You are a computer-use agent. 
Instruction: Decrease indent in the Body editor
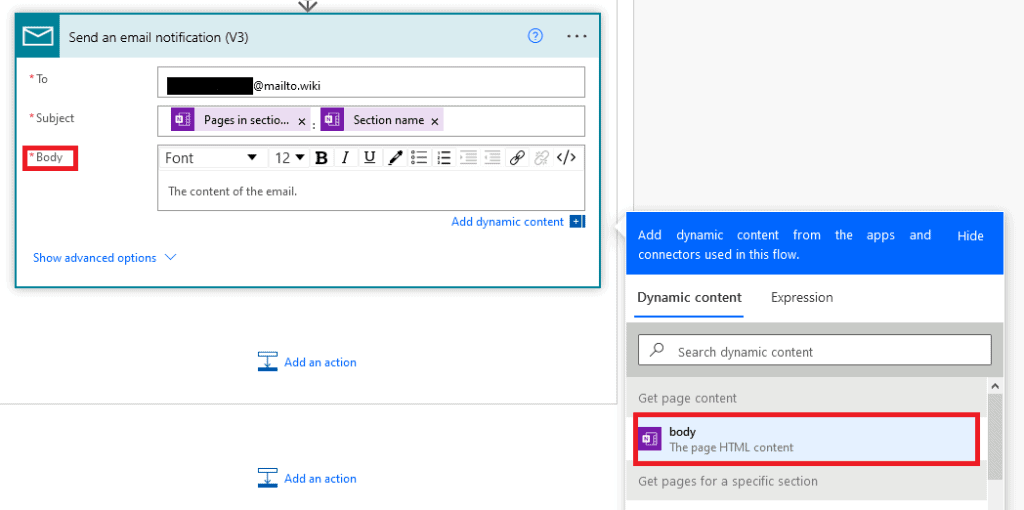[x=492, y=158]
